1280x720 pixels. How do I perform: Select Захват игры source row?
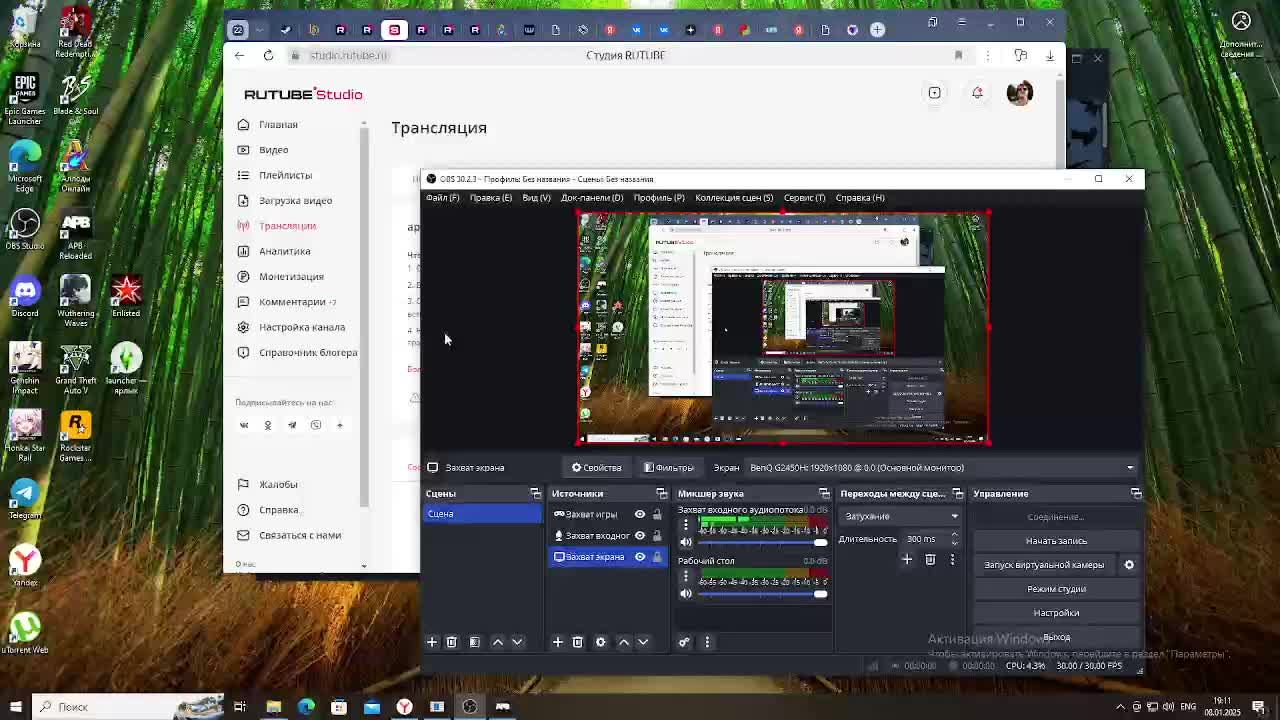pyautogui.click(x=608, y=514)
